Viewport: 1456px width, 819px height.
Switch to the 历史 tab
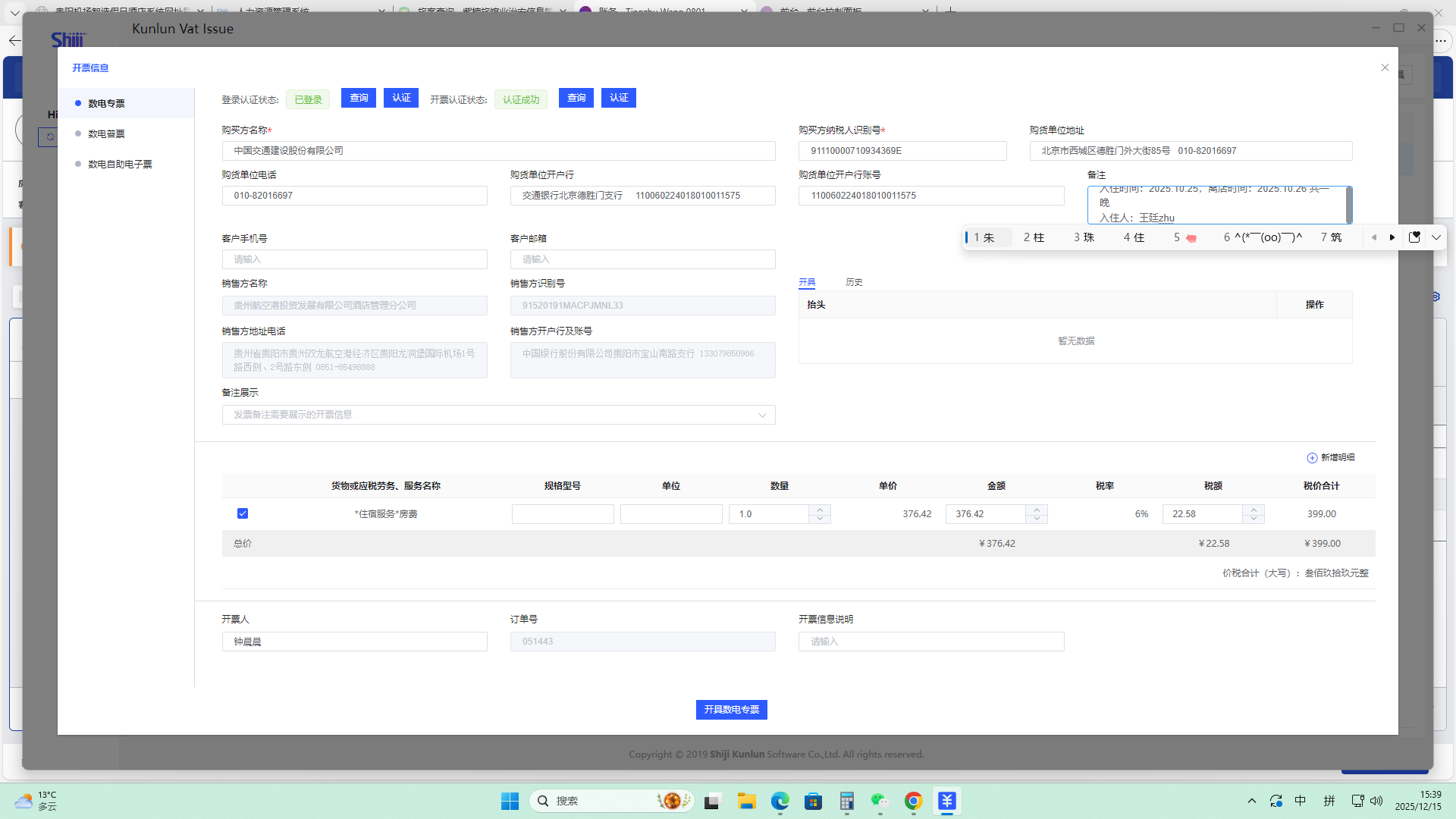(854, 282)
